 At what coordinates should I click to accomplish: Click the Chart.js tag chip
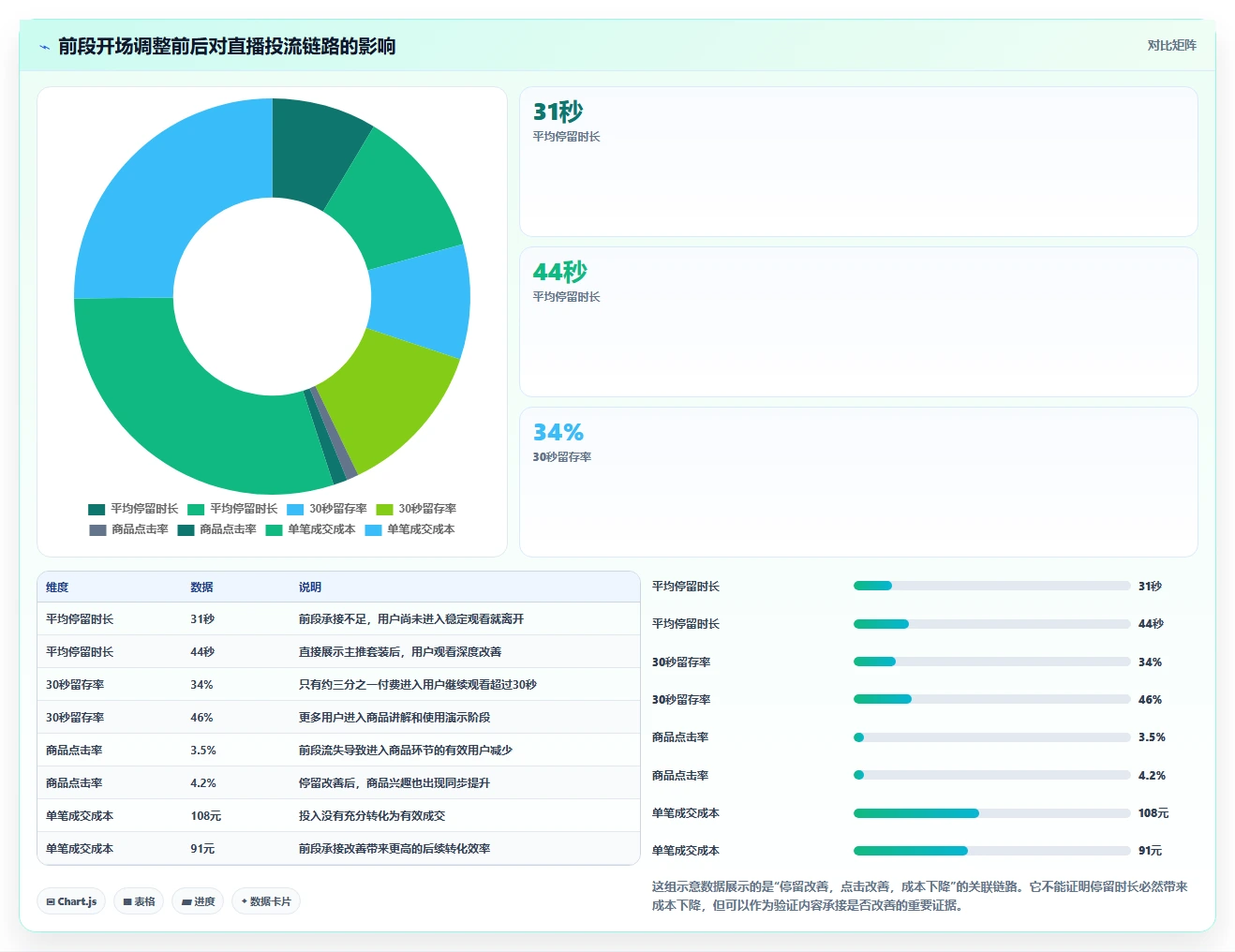71,901
